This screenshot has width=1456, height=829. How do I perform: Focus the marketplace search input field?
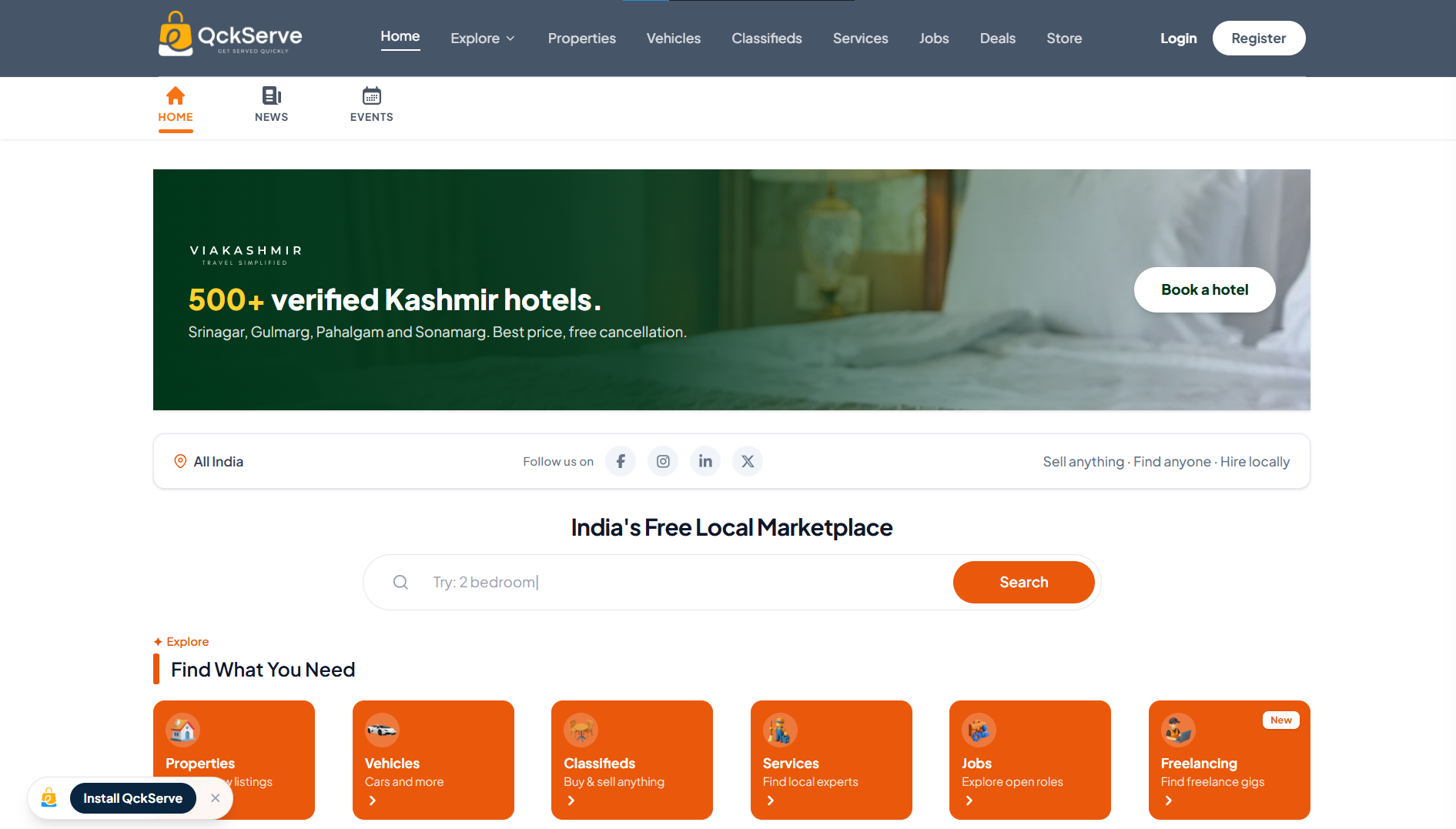pos(685,582)
